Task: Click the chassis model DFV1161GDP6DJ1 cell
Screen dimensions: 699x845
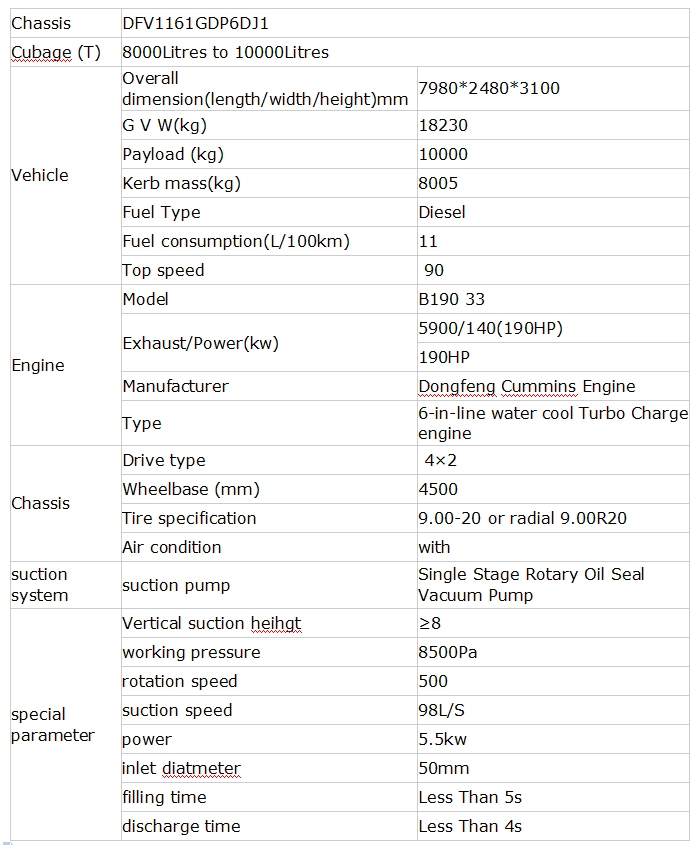Action: pyautogui.click(x=405, y=23)
